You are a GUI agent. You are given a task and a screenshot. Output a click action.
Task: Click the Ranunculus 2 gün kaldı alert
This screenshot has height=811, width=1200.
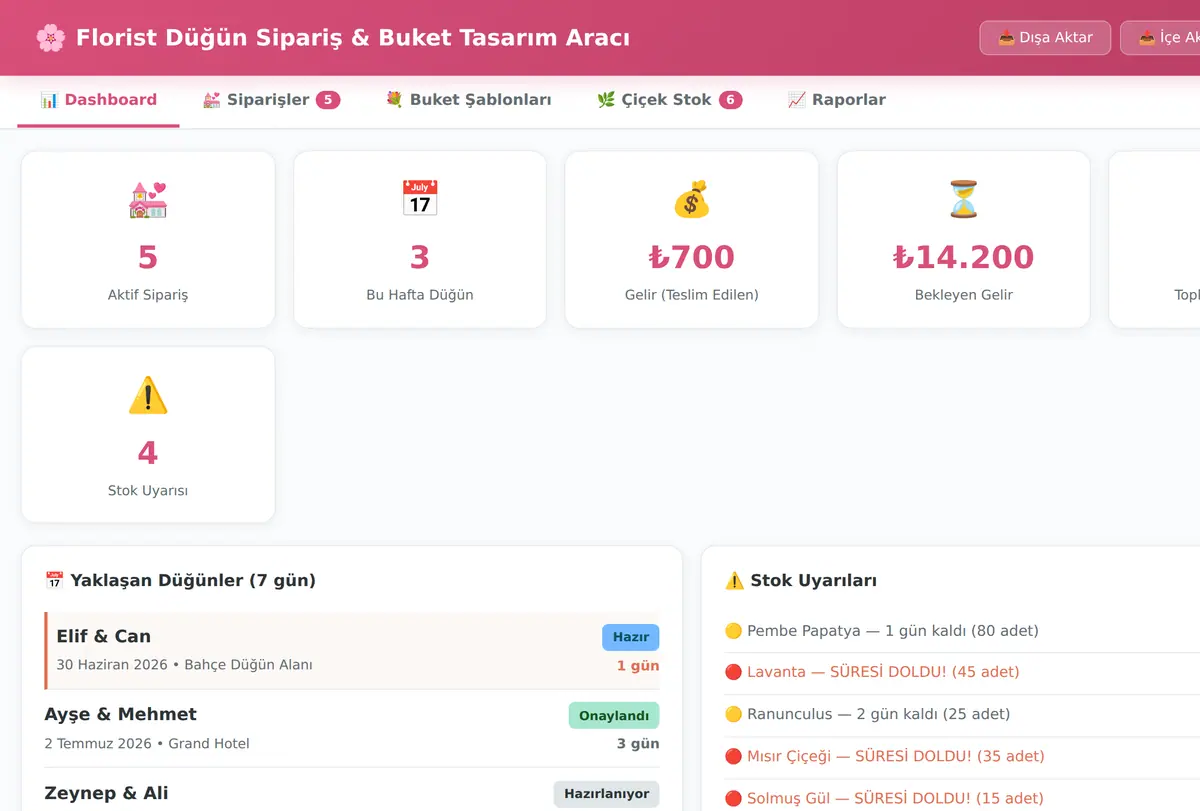(x=879, y=714)
